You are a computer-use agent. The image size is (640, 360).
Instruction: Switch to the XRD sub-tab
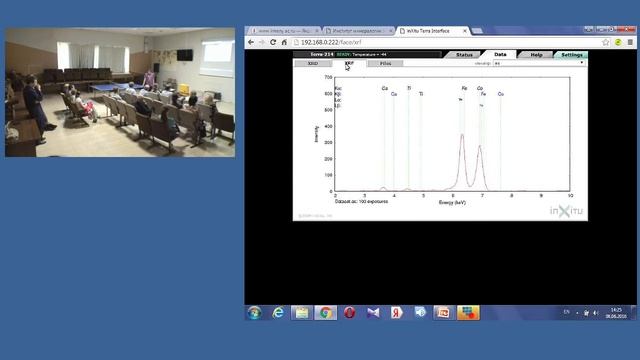[313, 63]
